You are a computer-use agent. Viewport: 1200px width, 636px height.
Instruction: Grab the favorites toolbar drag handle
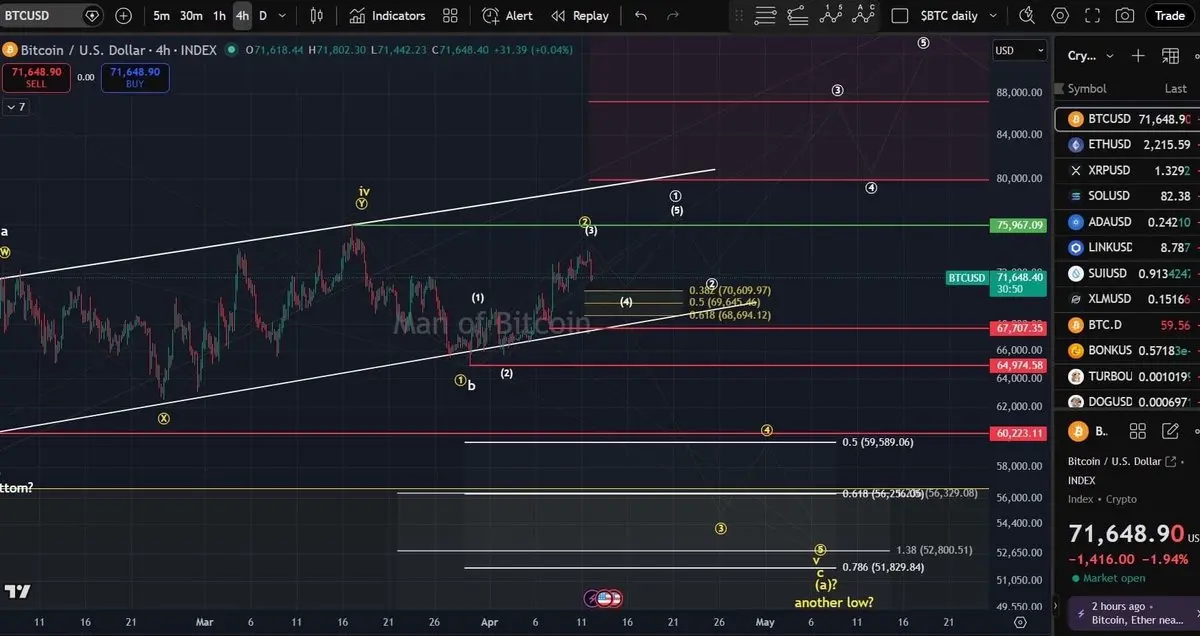738,16
